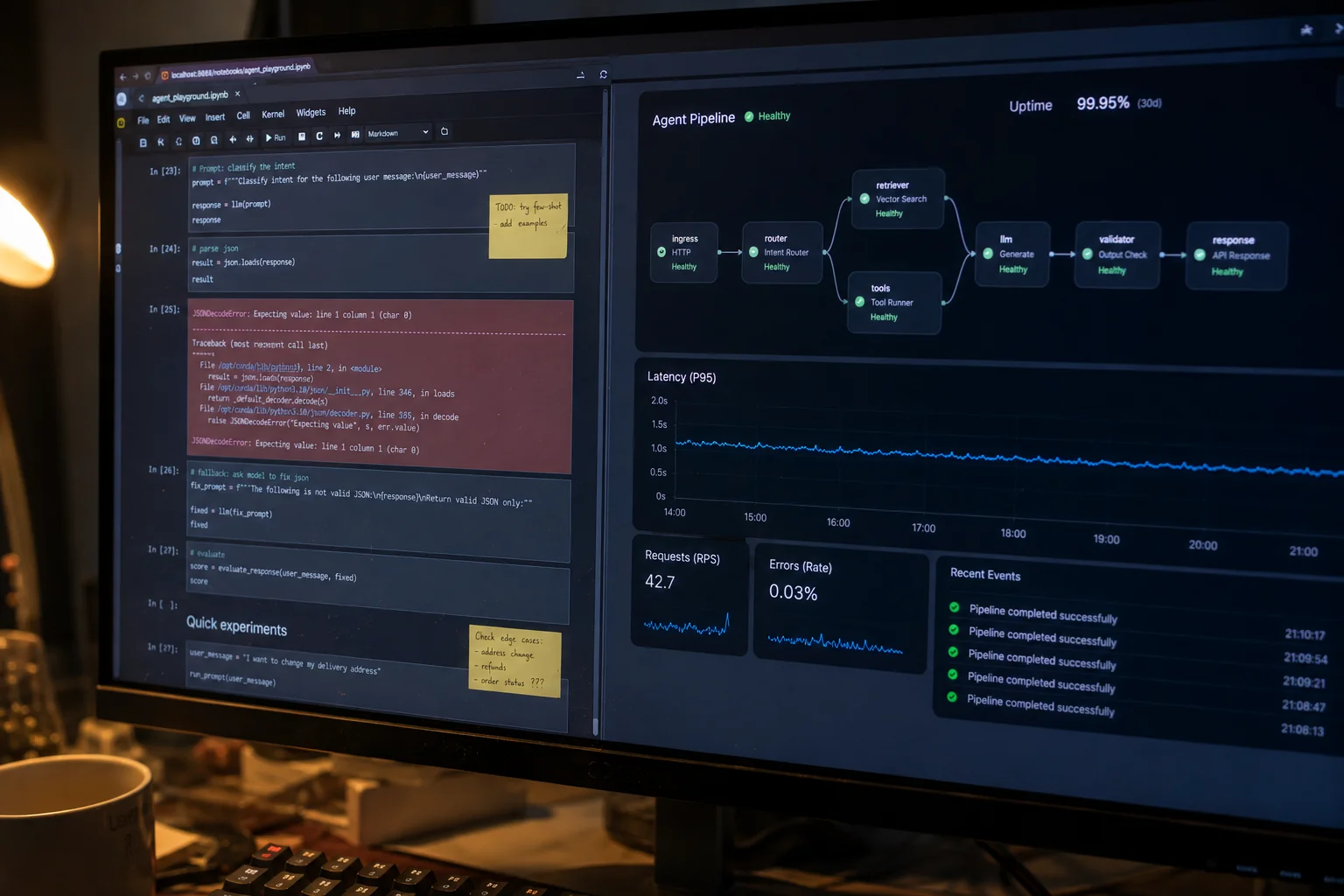1344x896 pixels.
Task: Open the Edit menu
Action: [x=164, y=119]
